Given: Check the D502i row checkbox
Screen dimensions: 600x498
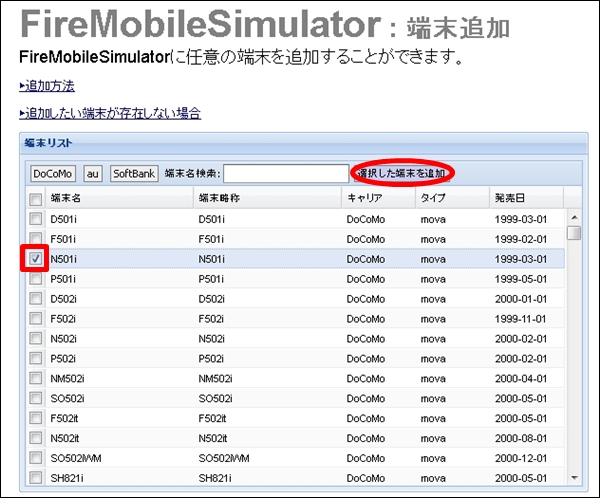Looking at the screenshot, I should (36, 299).
